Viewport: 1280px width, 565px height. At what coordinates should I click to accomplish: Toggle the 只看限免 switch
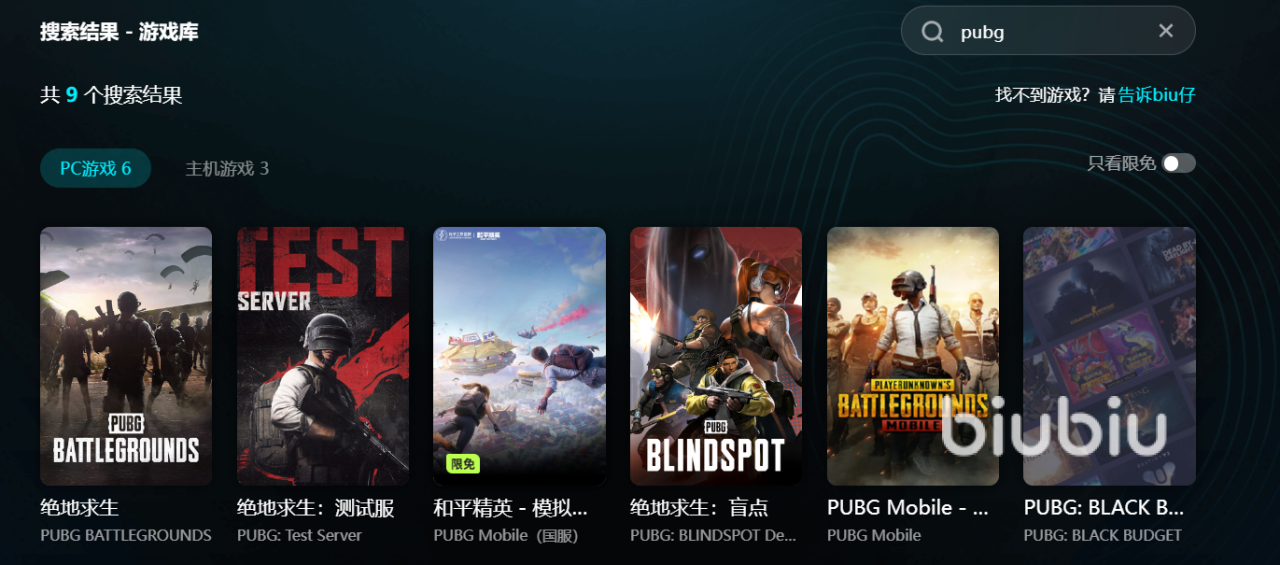coord(1179,163)
